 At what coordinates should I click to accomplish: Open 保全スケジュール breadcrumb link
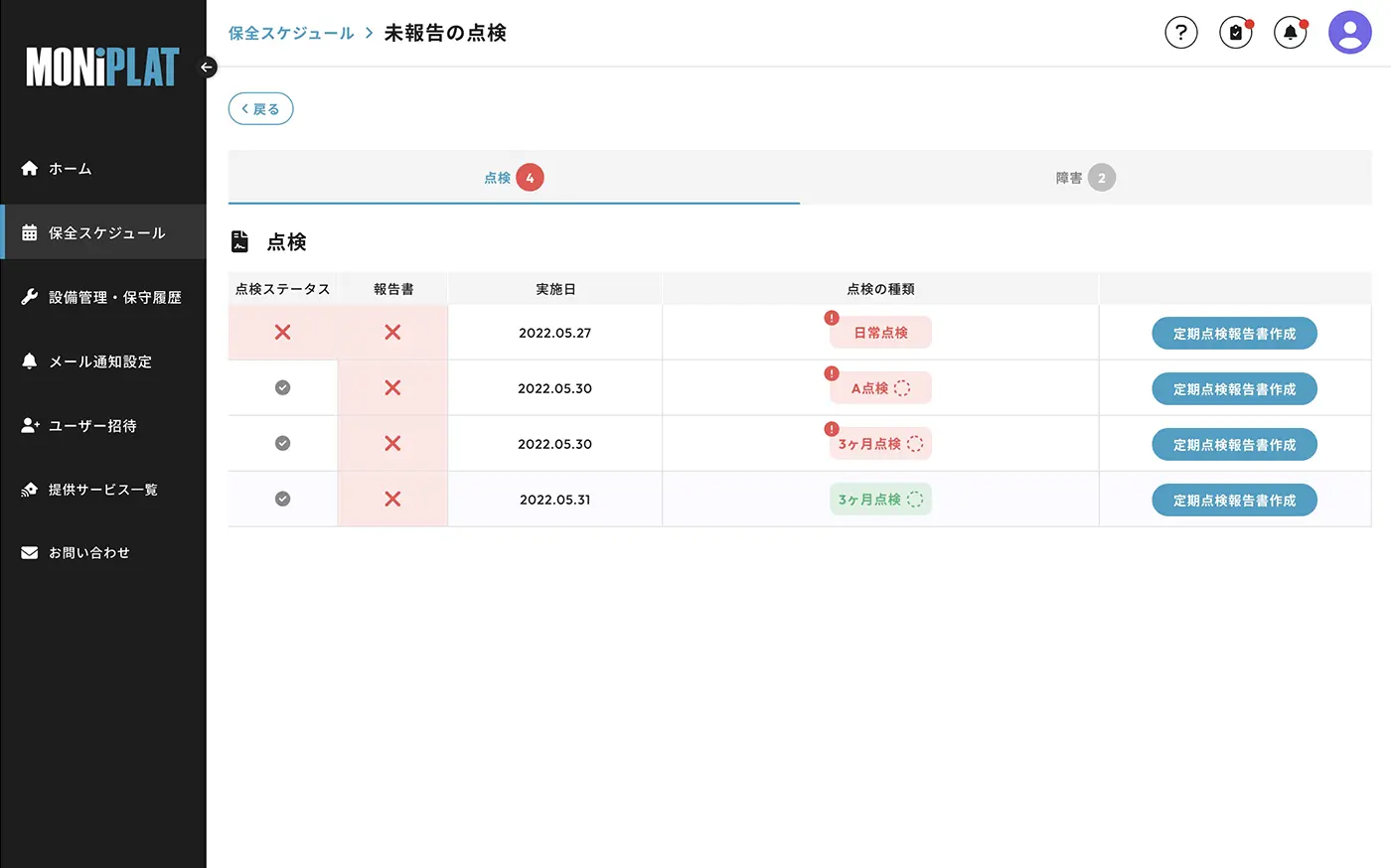tap(289, 32)
